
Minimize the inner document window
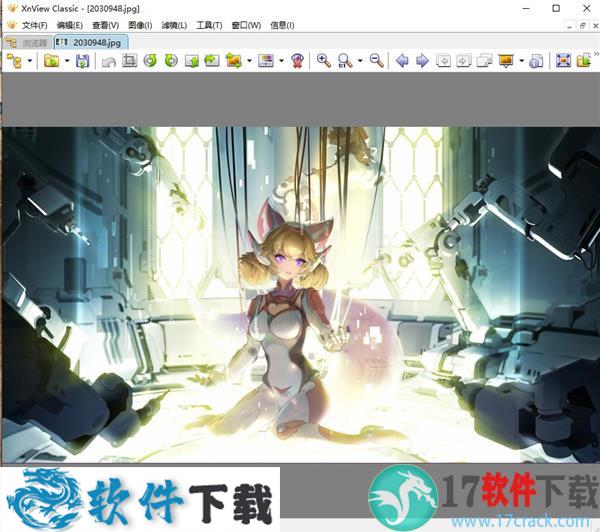[570, 26]
